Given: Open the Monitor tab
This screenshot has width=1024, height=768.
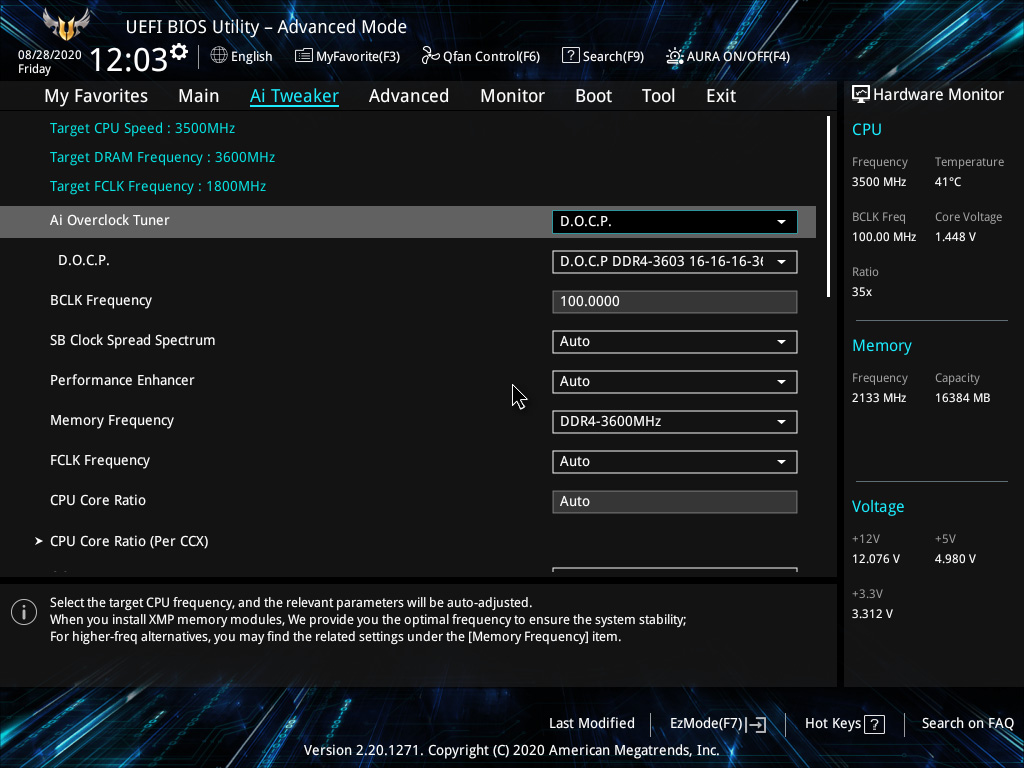Looking at the screenshot, I should 512,96.
